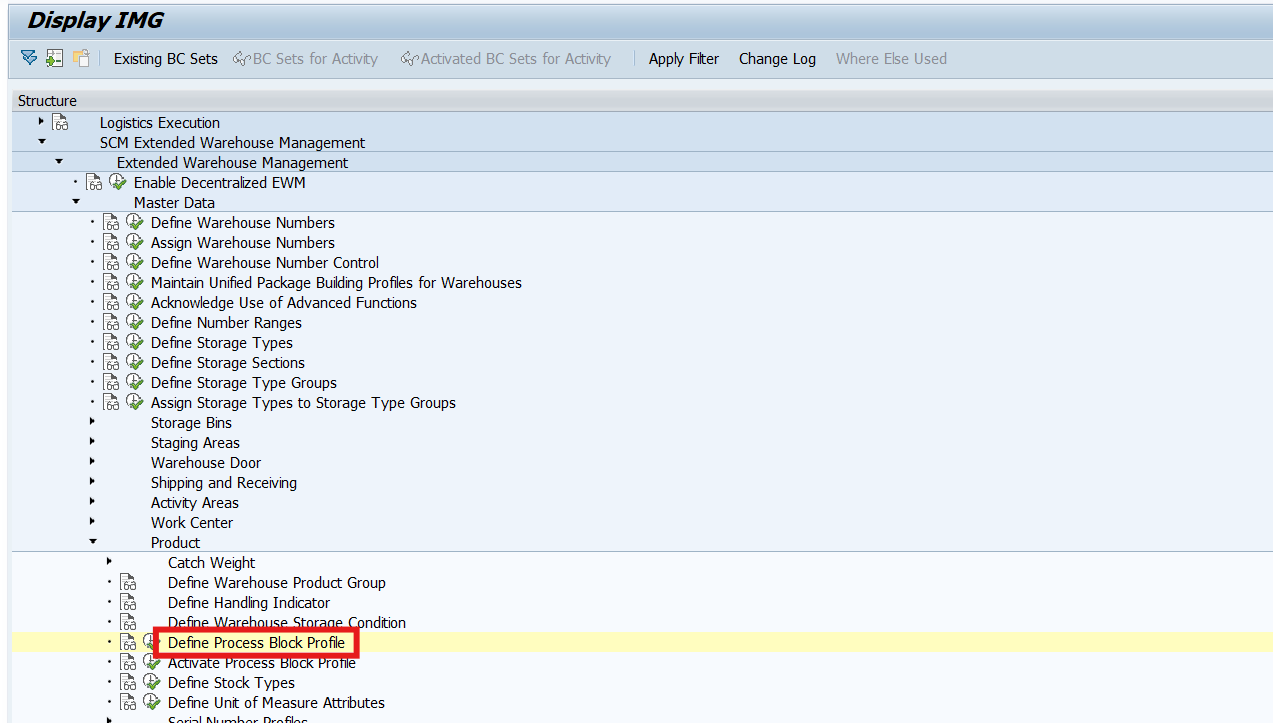Open the Change Log
The width and height of the screenshot is (1273, 723).
pyautogui.click(x=777, y=58)
